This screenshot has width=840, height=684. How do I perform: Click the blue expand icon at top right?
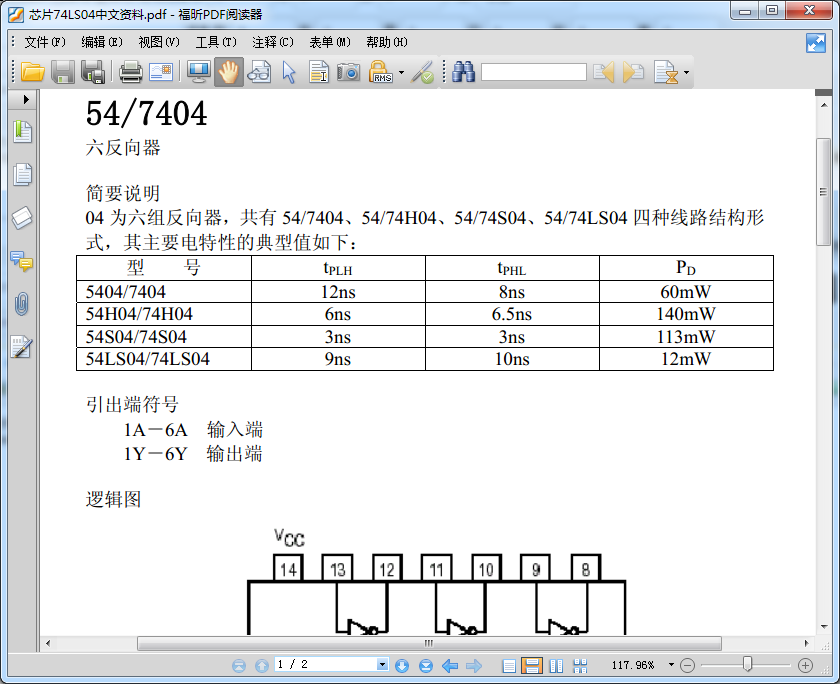[815, 43]
